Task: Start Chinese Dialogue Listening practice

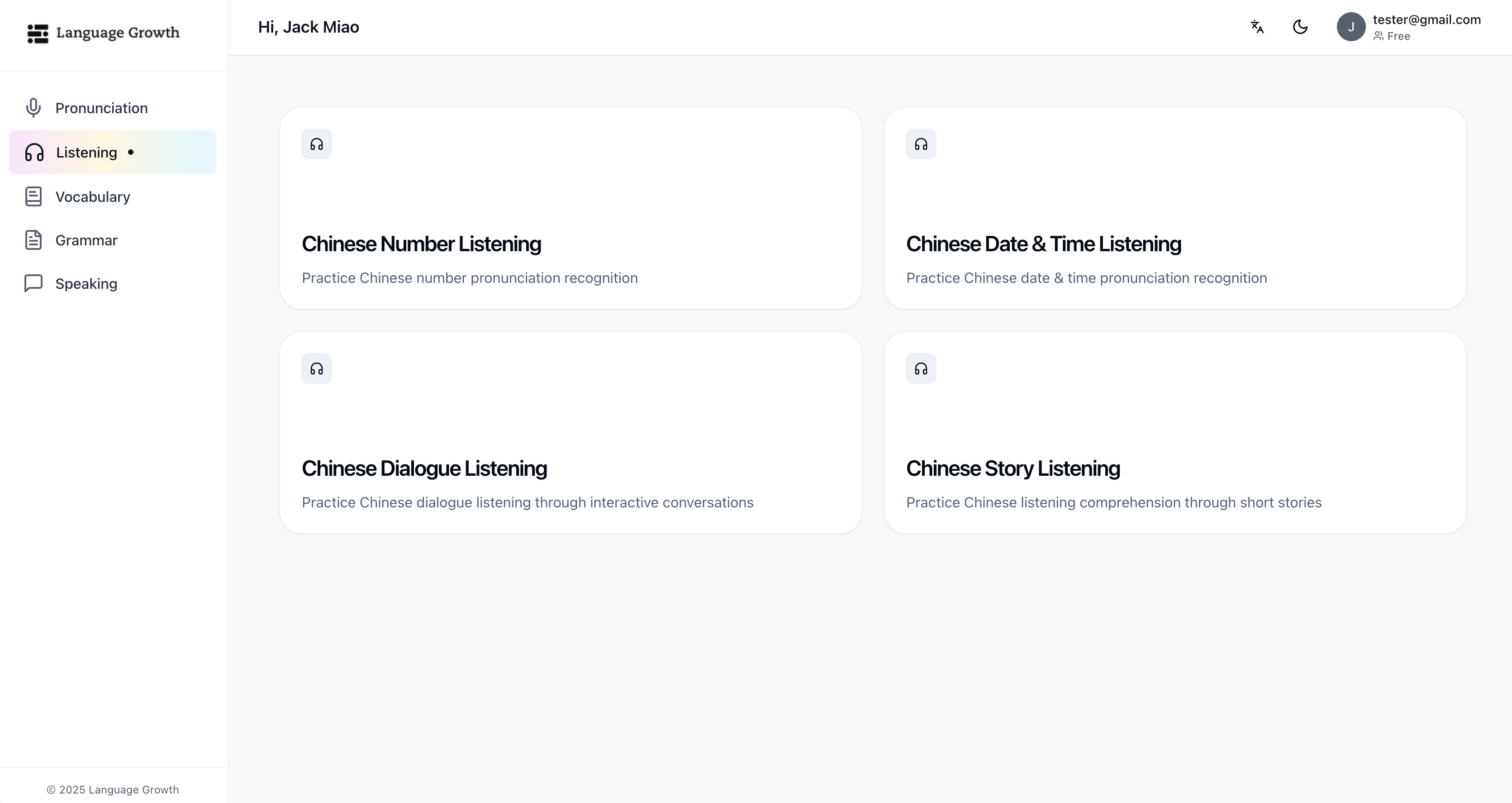Action: click(x=424, y=469)
